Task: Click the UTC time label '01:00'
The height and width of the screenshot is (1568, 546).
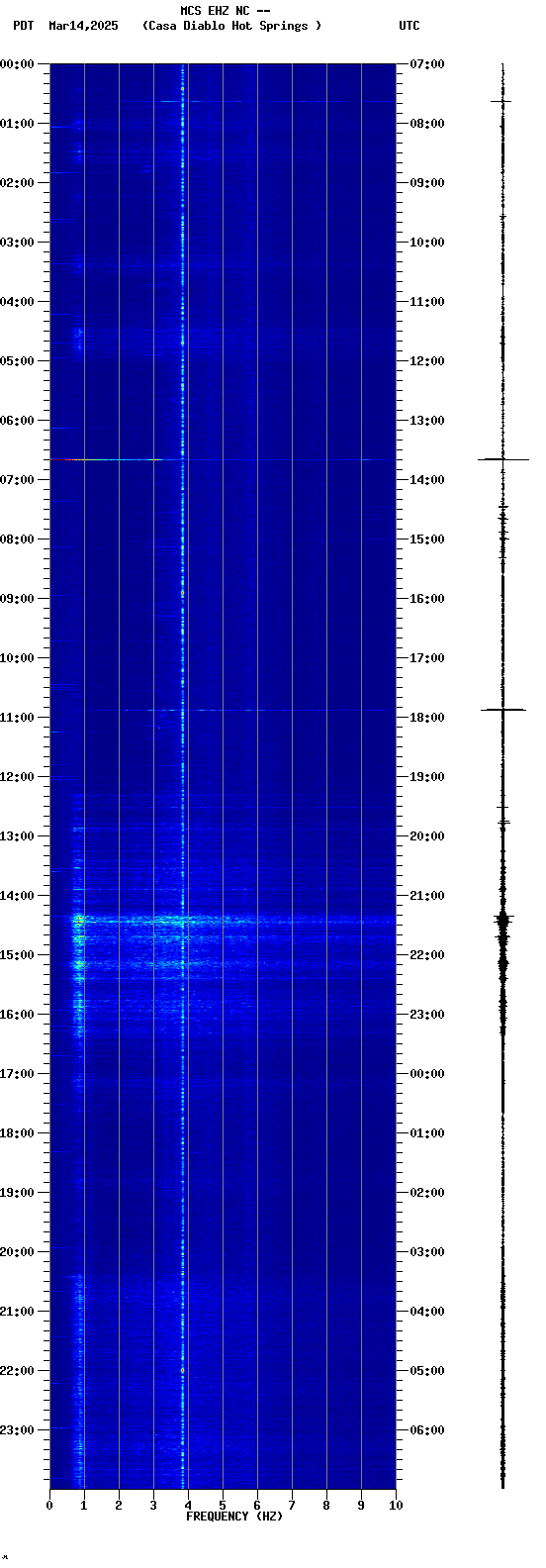Action: tap(427, 1133)
